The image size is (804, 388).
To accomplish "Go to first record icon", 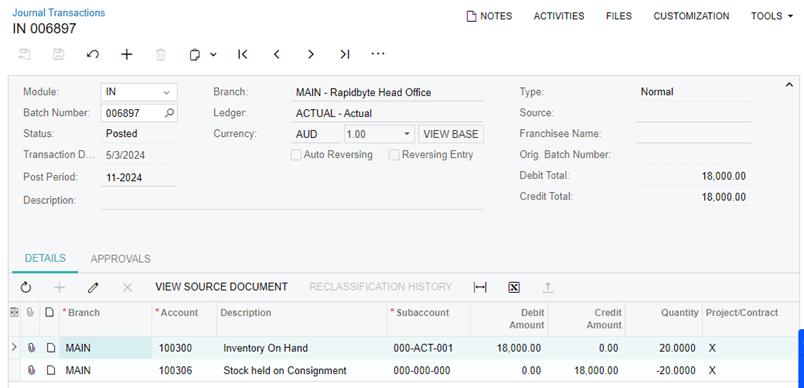I will (243, 54).
